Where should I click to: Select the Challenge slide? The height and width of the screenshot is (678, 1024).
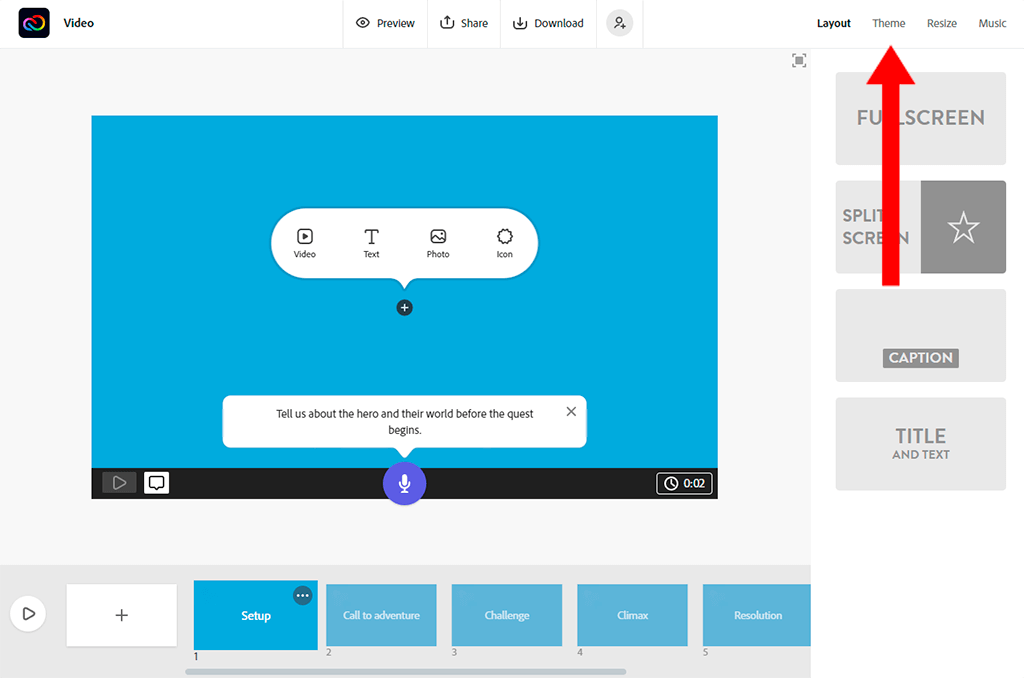[x=507, y=615]
